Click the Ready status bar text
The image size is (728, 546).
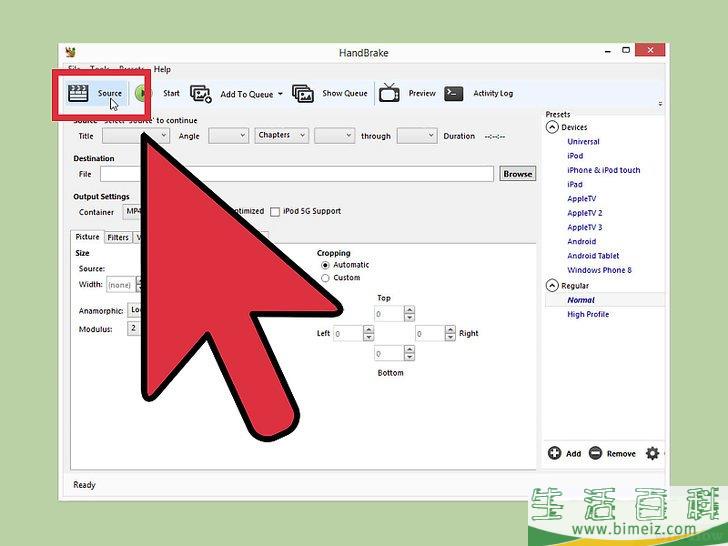(x=84, y=485)
